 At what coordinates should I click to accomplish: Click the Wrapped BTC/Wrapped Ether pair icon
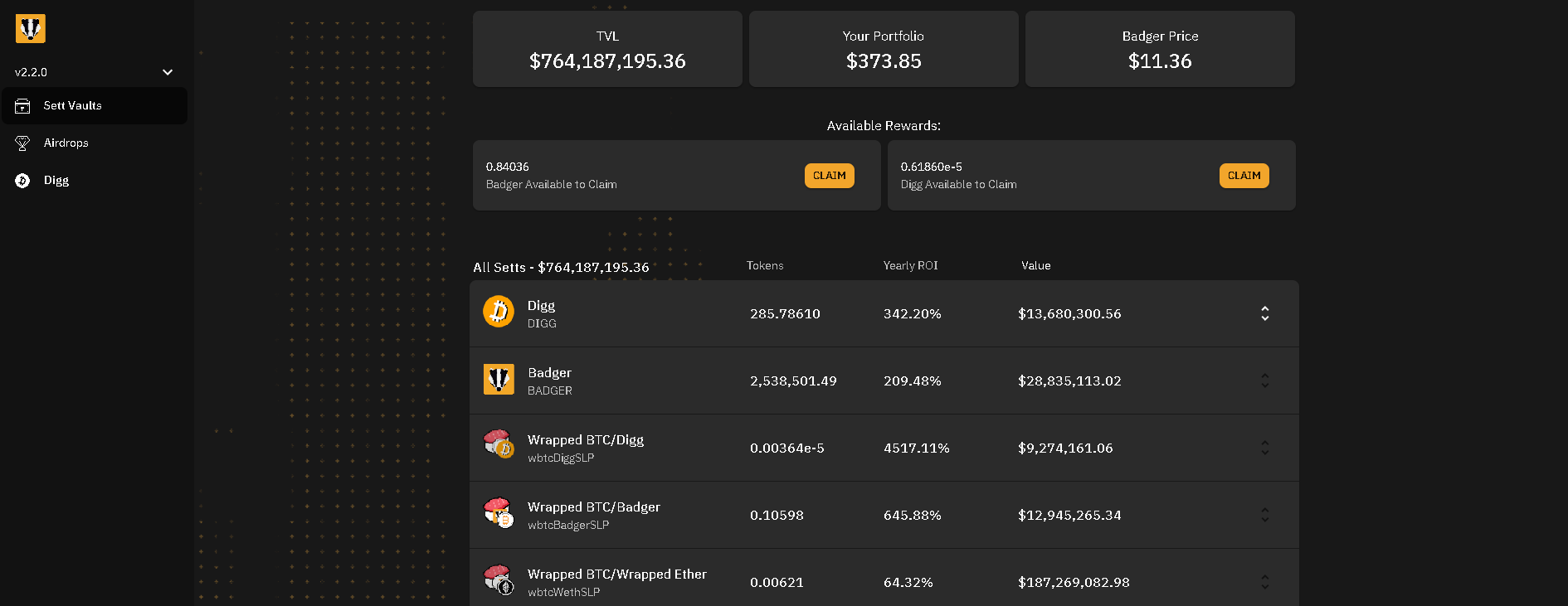coord(499,579)
